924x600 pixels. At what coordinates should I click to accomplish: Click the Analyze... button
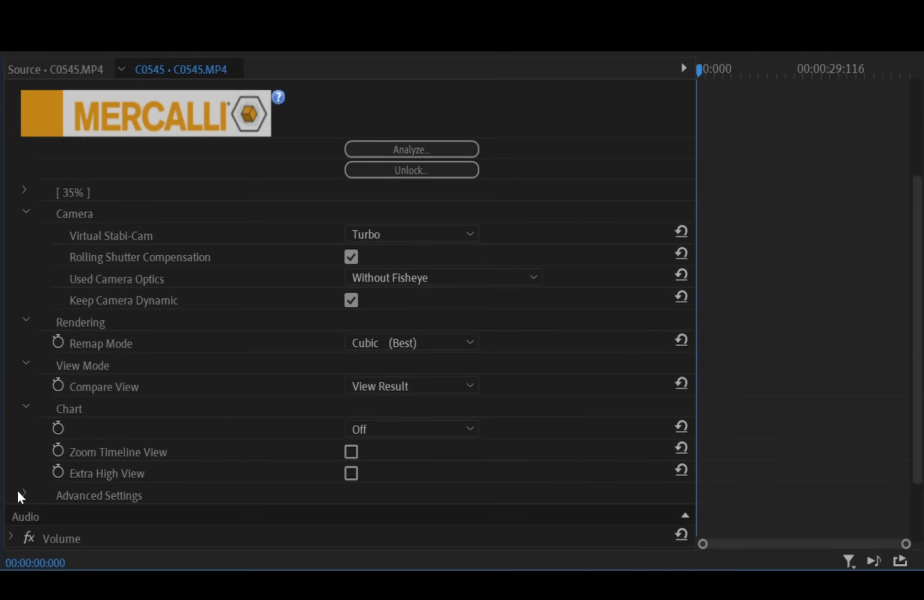(411, 149)
